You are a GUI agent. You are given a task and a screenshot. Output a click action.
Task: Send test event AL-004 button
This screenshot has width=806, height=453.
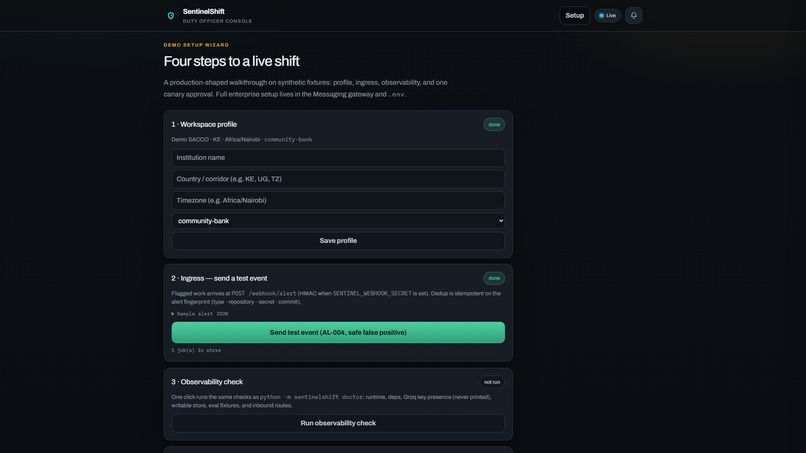point(338,333)
